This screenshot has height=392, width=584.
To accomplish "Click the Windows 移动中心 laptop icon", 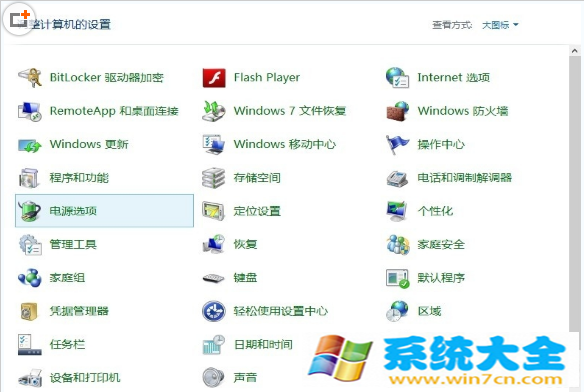I will pyautogui.click(x=214, y=145).
